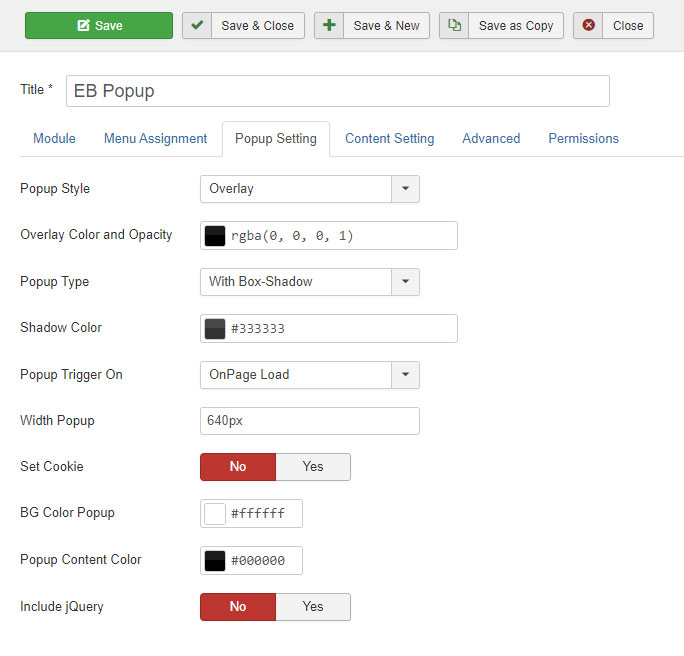This screenshot has height=656, width=684.
Task: Open the Menu Assignment tab
Action: [155, 139]
